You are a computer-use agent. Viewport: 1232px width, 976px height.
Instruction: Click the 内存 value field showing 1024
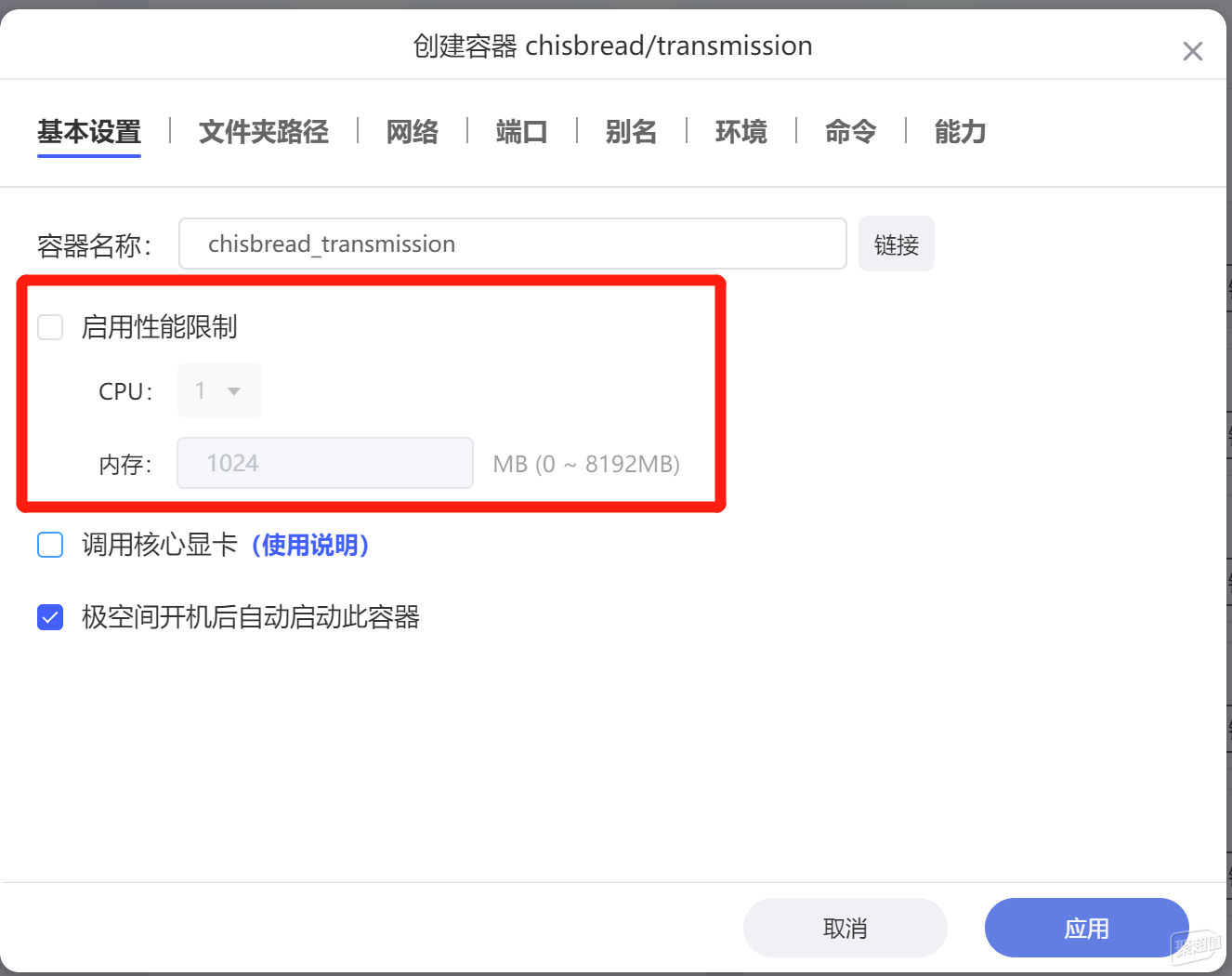click(x=325, y=463)
